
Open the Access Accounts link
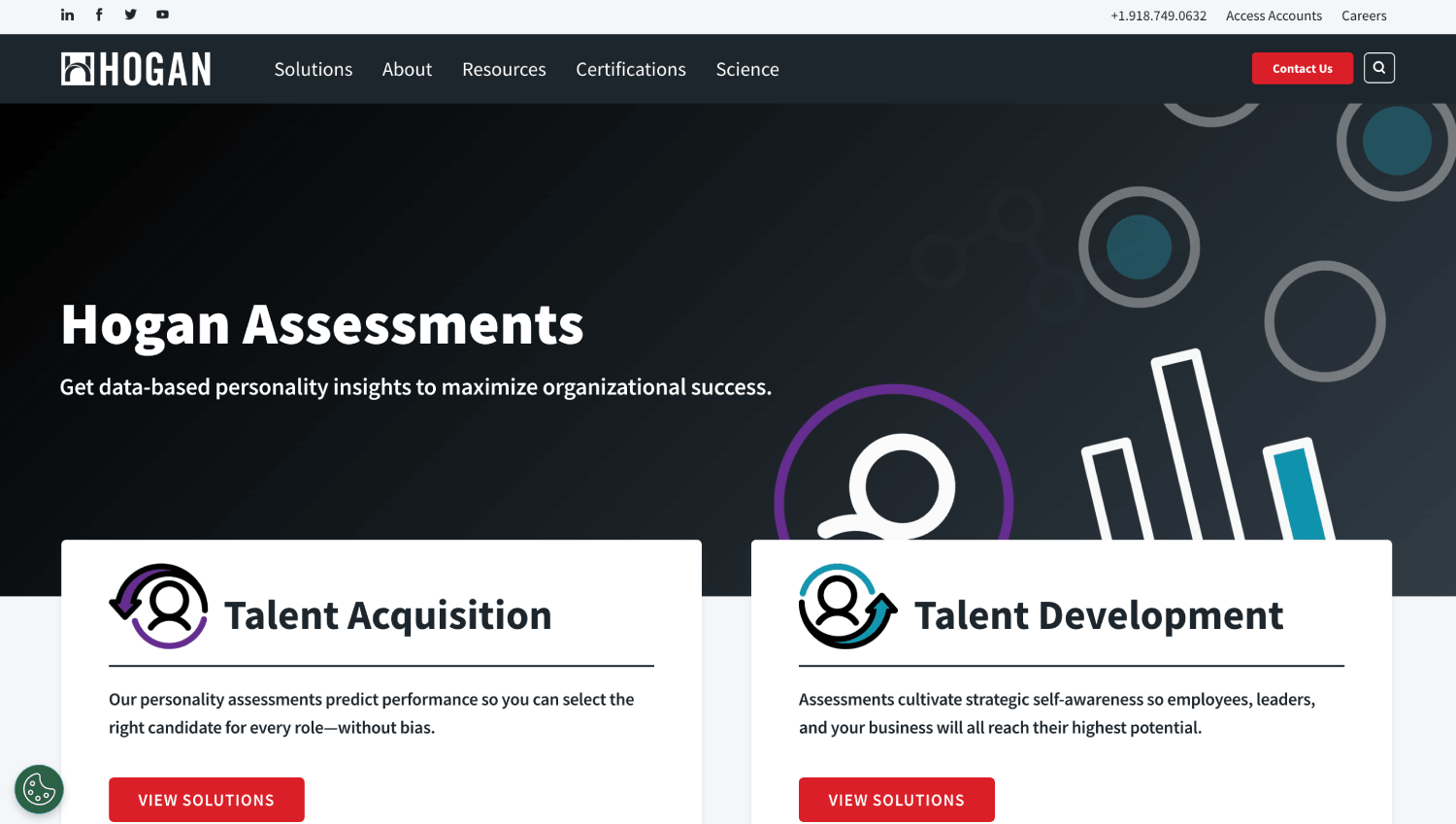[1274, 16]
